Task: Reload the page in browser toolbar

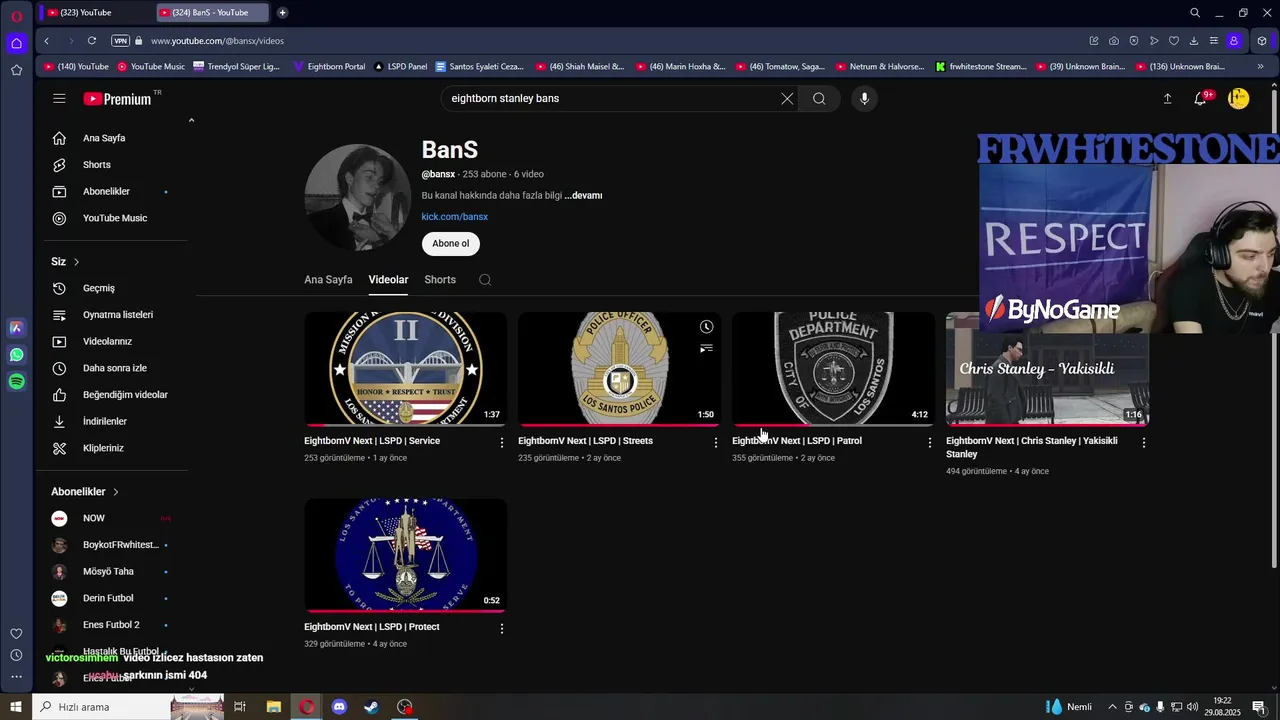Action: click(92, 41)
